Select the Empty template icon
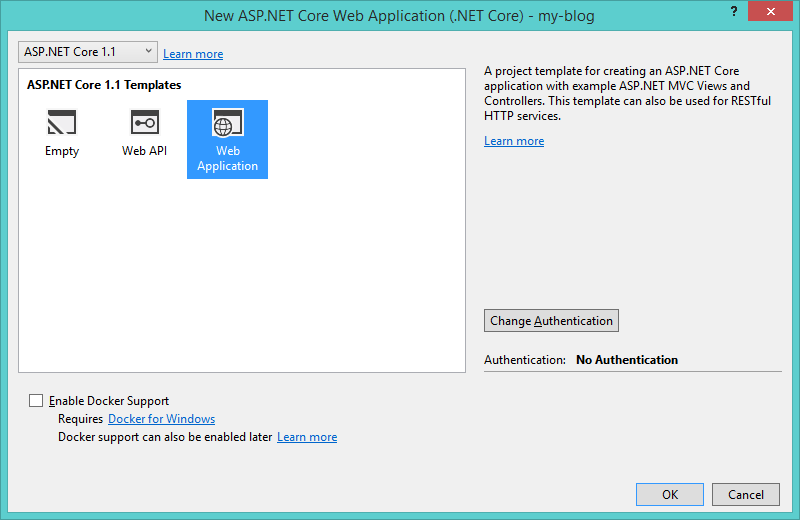The height and width of the screenshot is (520, 800). (62, 122)
